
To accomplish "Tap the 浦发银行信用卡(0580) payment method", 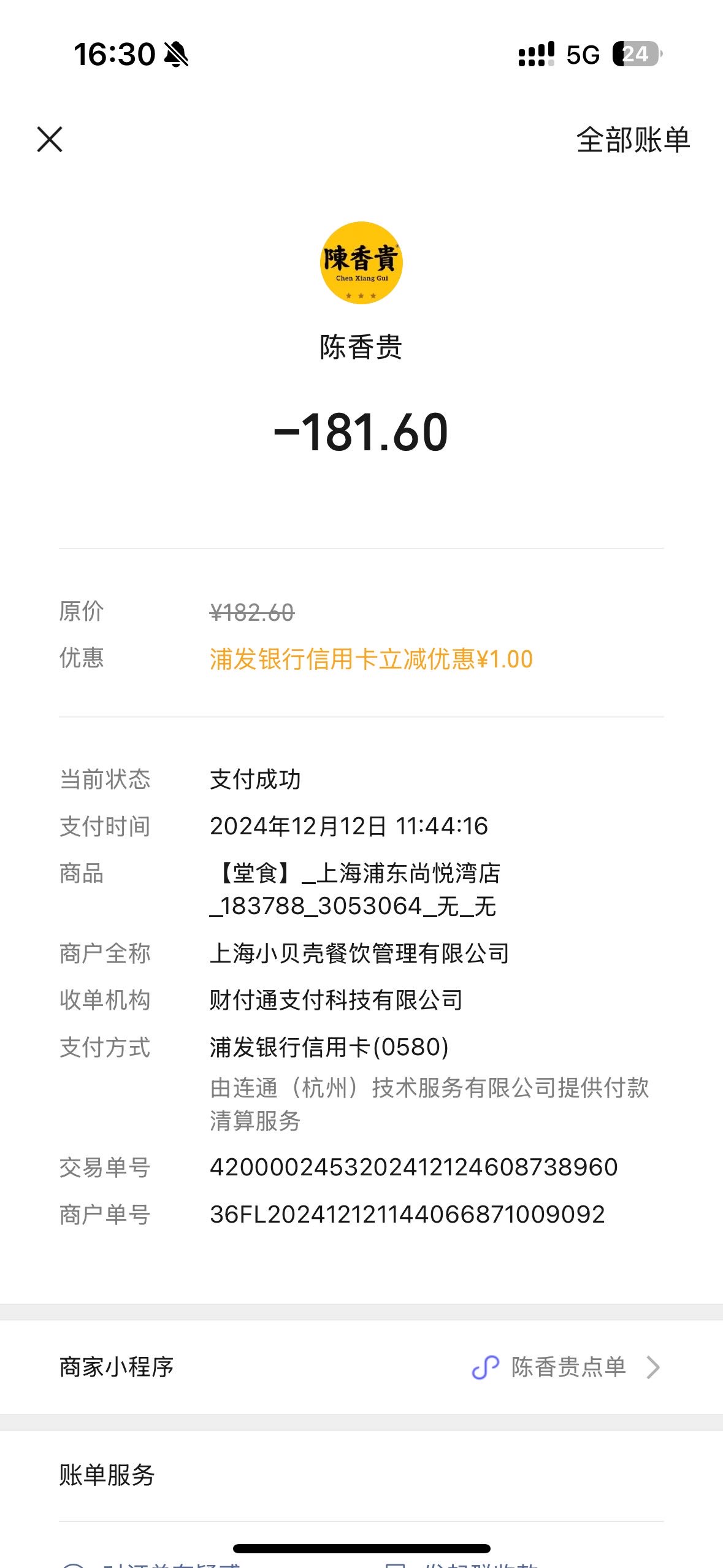I will click(x=329, y=1047).
